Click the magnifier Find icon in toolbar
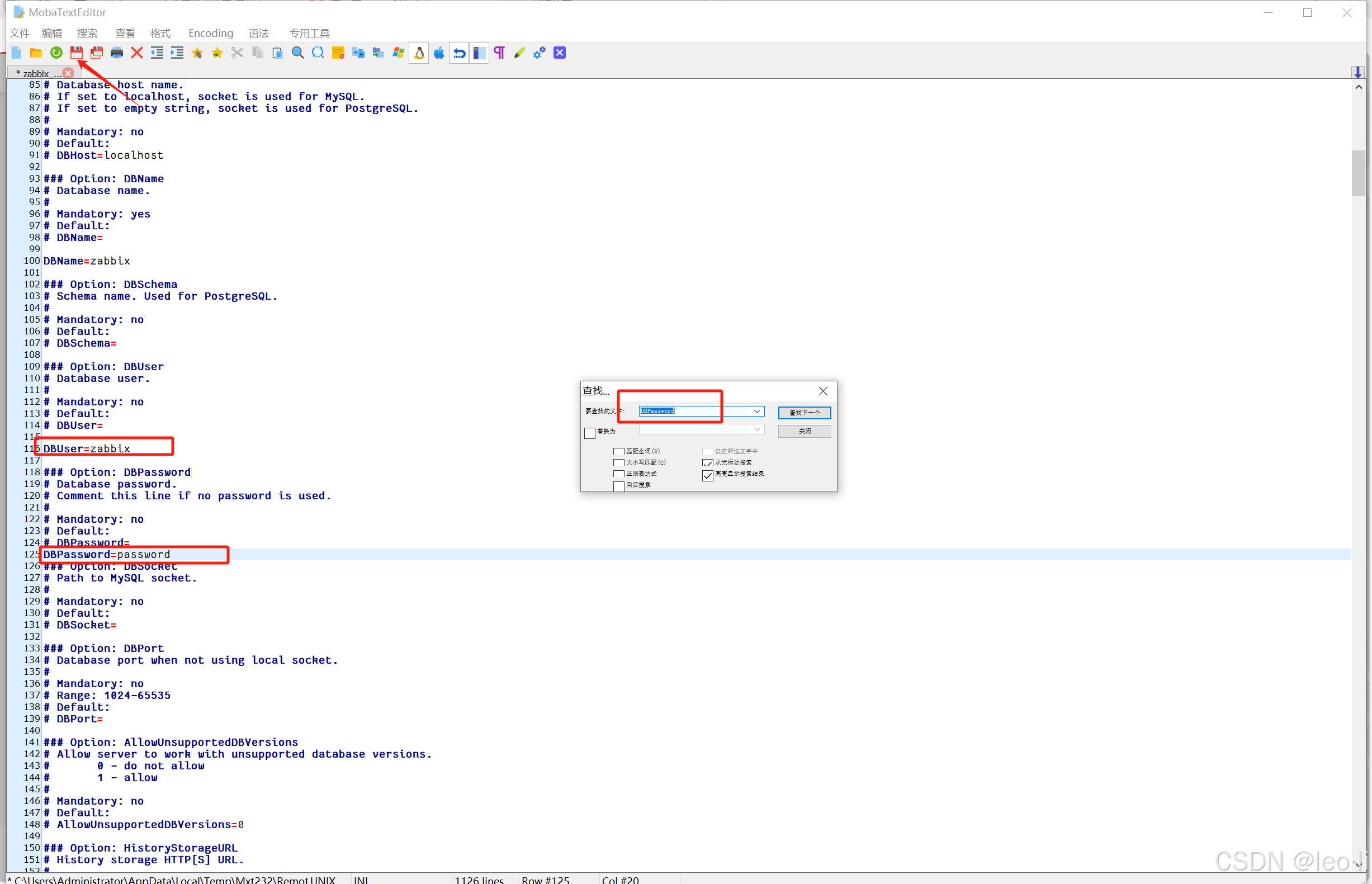This screenshot has width=1372, height=884. (x=298, y=53)
